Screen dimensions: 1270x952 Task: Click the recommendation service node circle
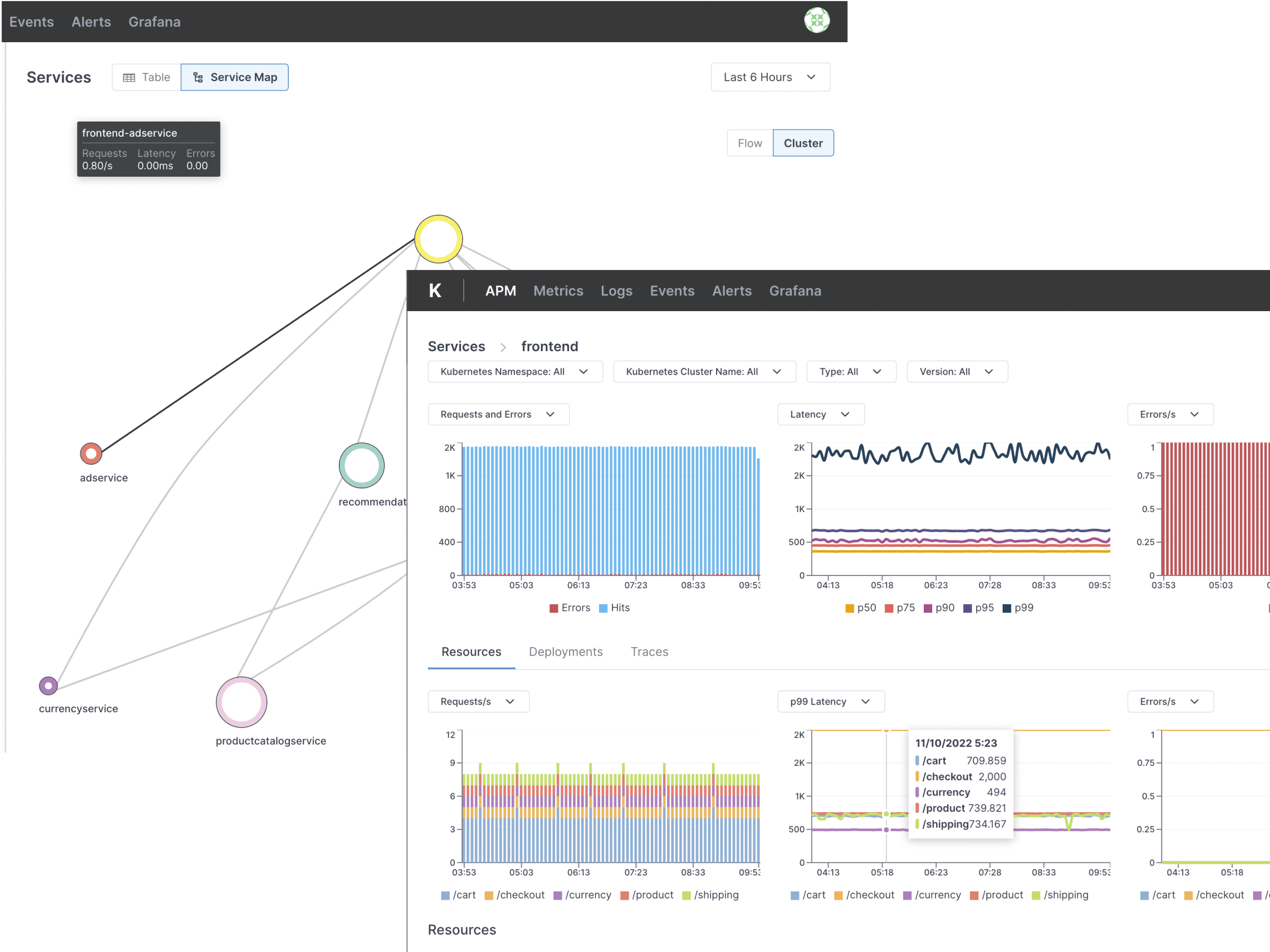tap(361, 465)
